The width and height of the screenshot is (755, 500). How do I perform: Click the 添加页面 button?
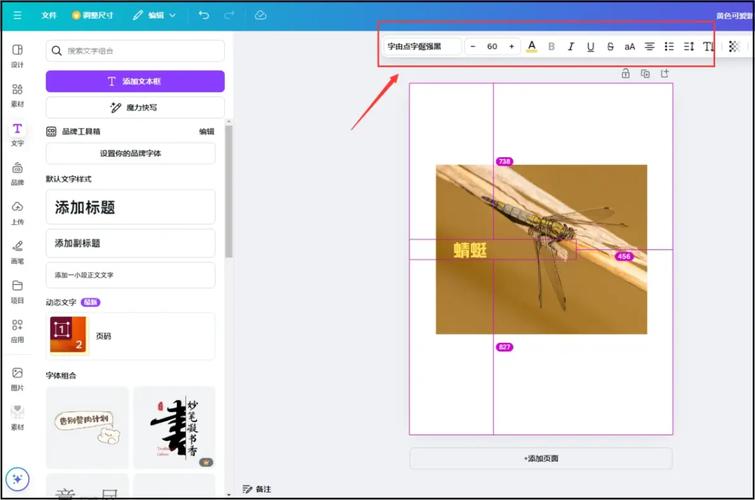point(541,458)
